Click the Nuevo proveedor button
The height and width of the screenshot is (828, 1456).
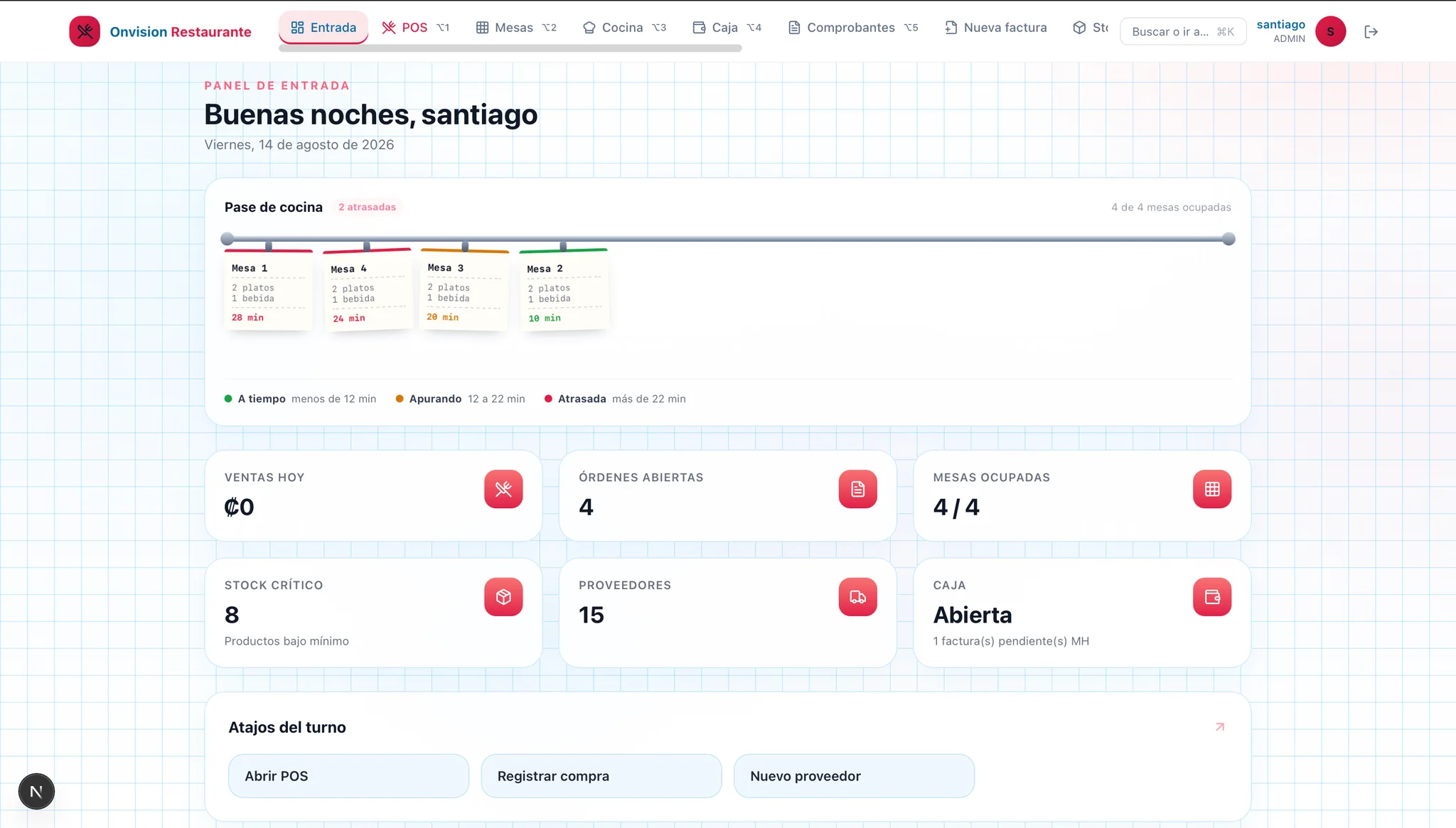point(854,776)
